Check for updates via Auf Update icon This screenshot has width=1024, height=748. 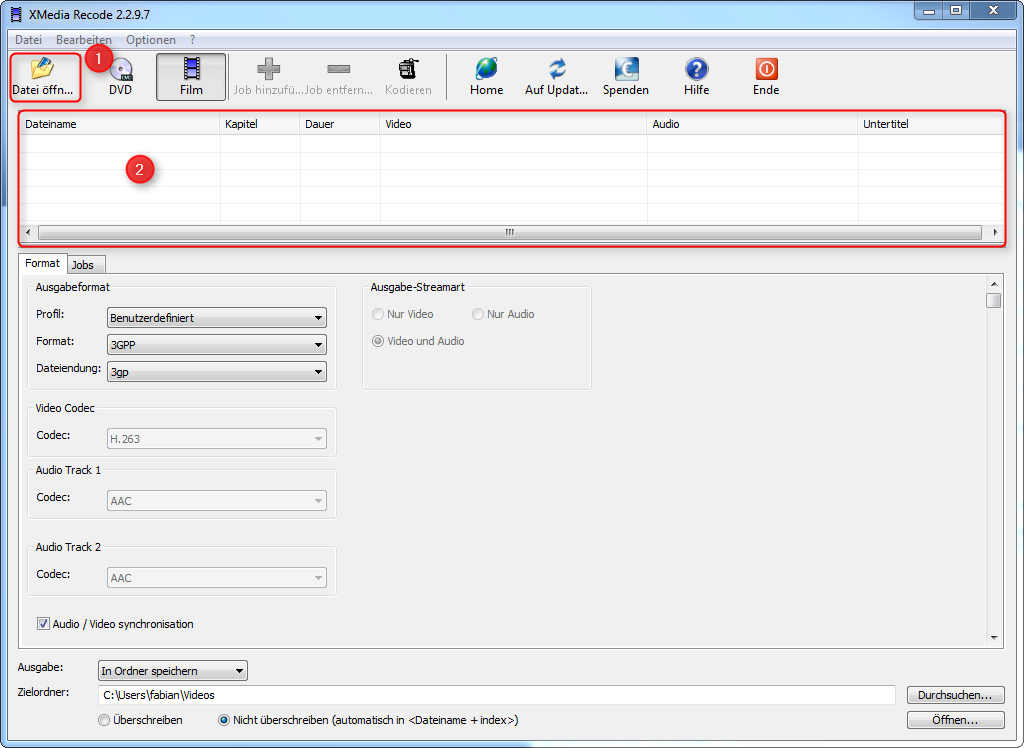(x=557, y=69)
